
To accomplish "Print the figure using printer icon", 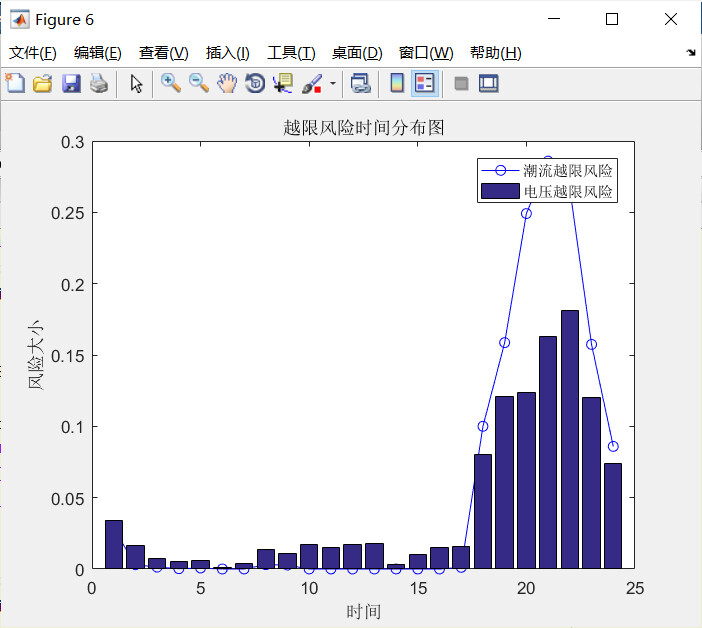I will [x=99, y=83].
